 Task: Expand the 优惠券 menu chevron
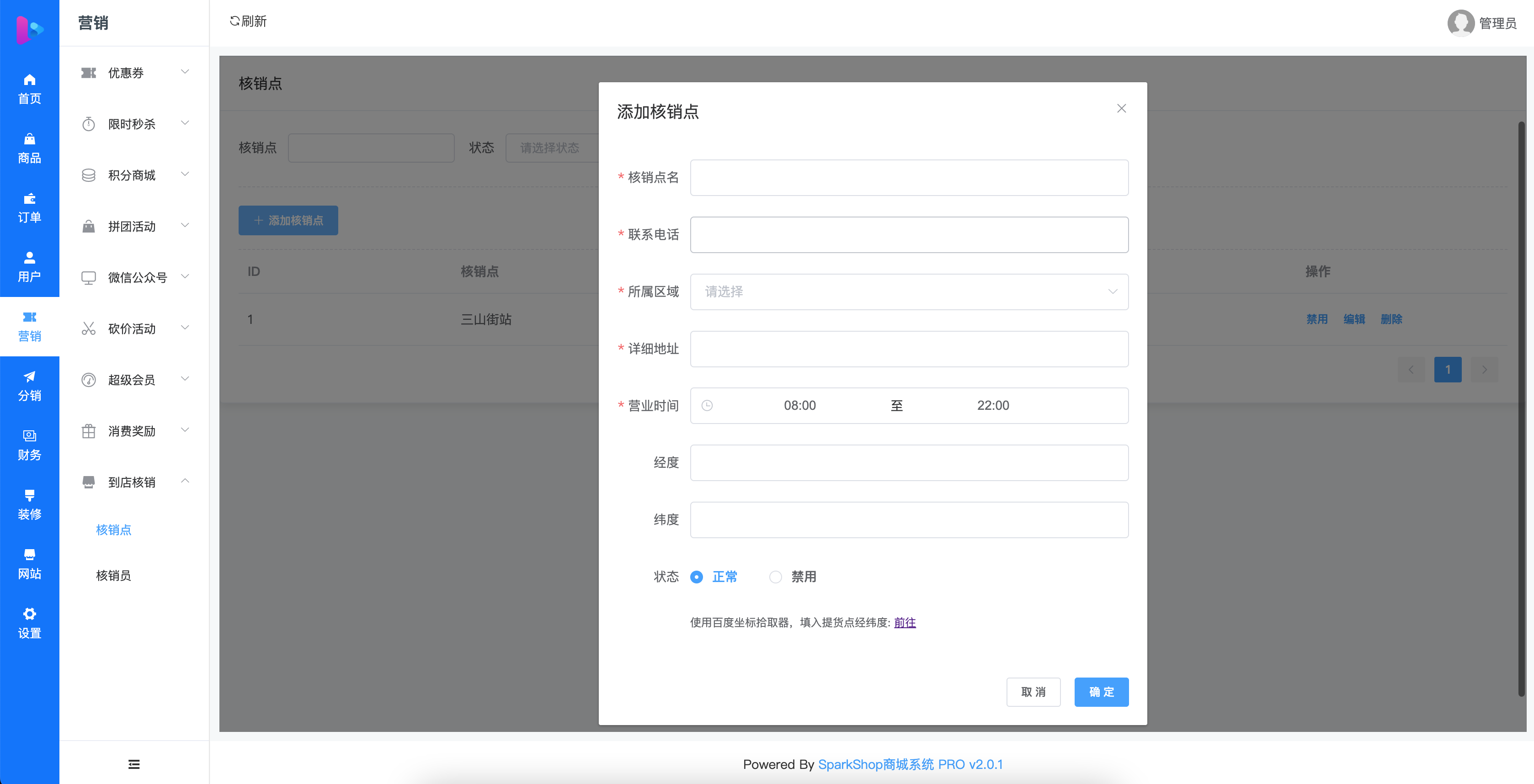(185, 72)
